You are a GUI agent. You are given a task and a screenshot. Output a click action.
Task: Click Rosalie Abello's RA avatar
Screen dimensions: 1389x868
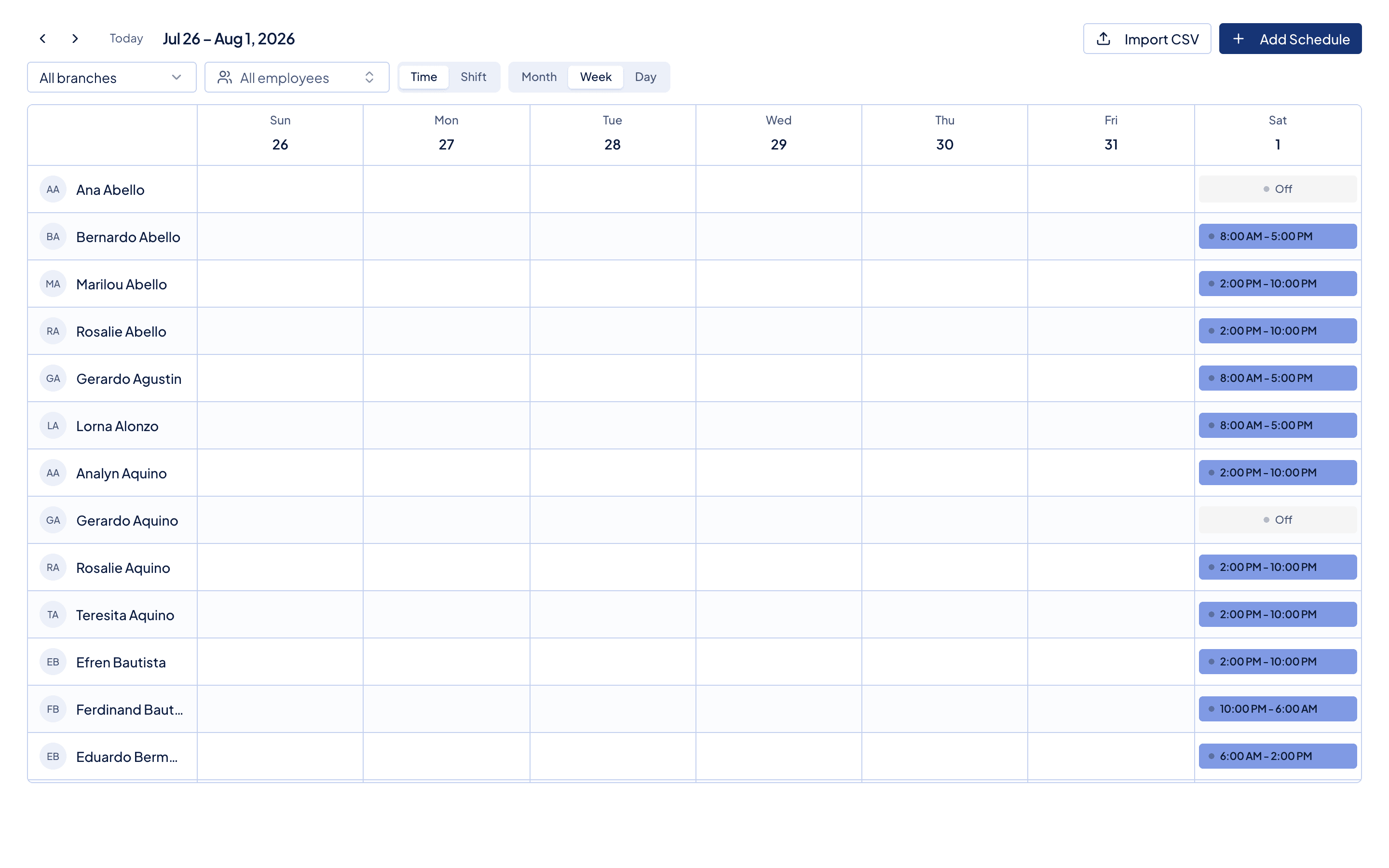(53, 331)
